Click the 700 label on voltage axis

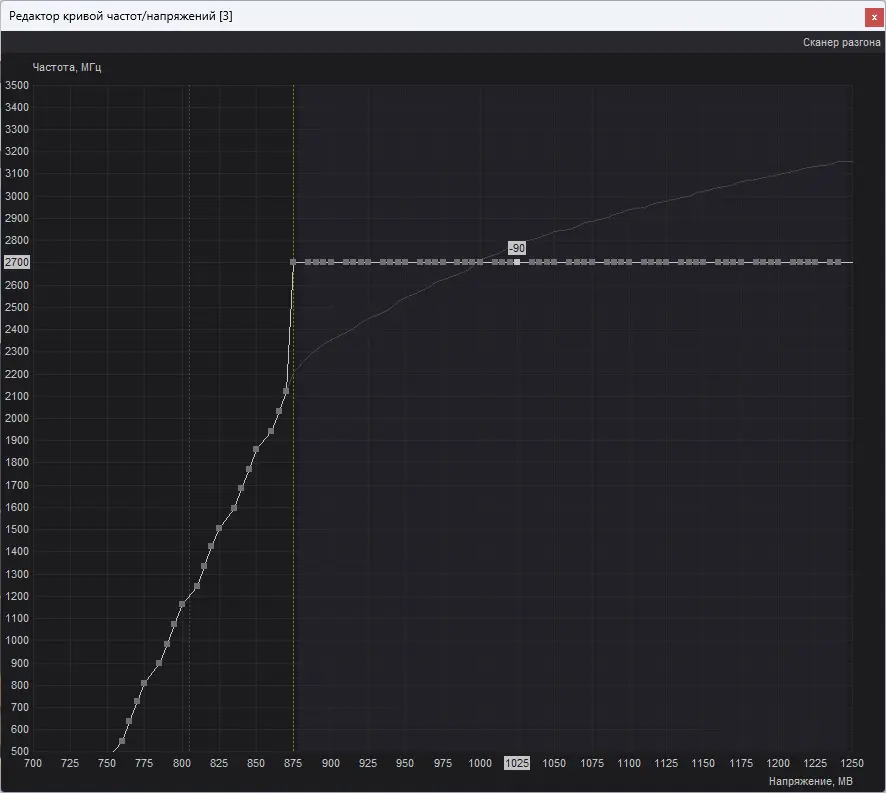pyautogui.click(x=33, y=763)
